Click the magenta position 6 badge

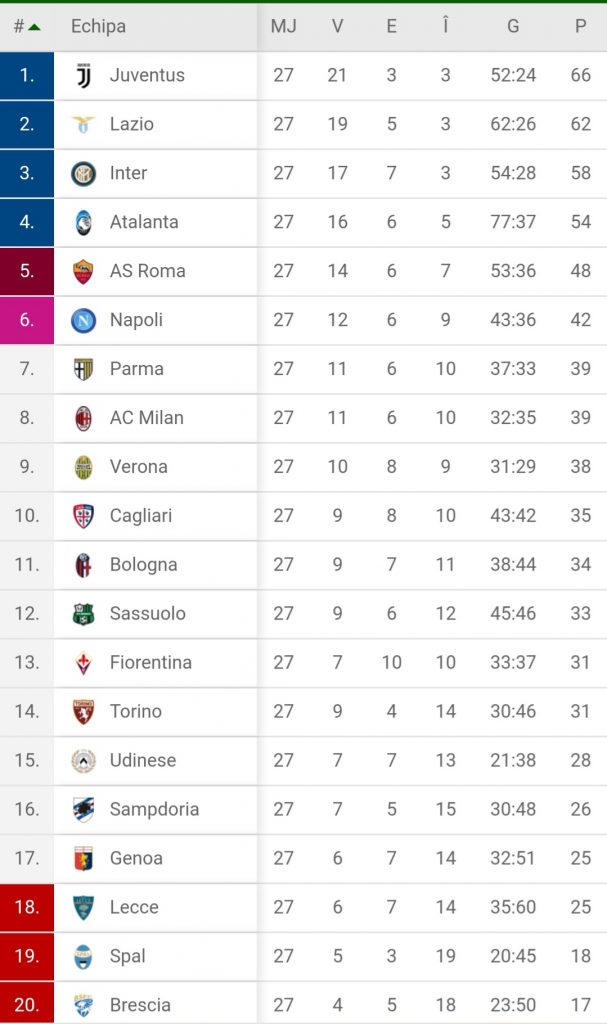(27, 320)
